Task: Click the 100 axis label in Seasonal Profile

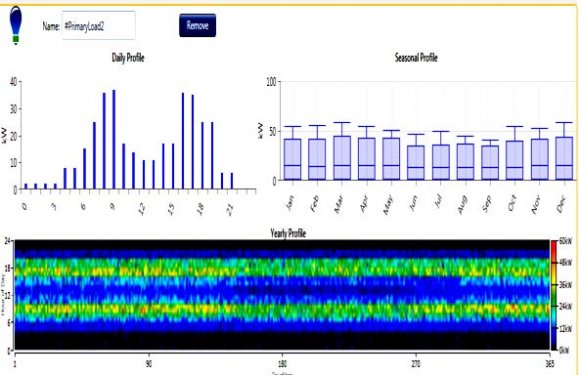Action: click(271, 82)
